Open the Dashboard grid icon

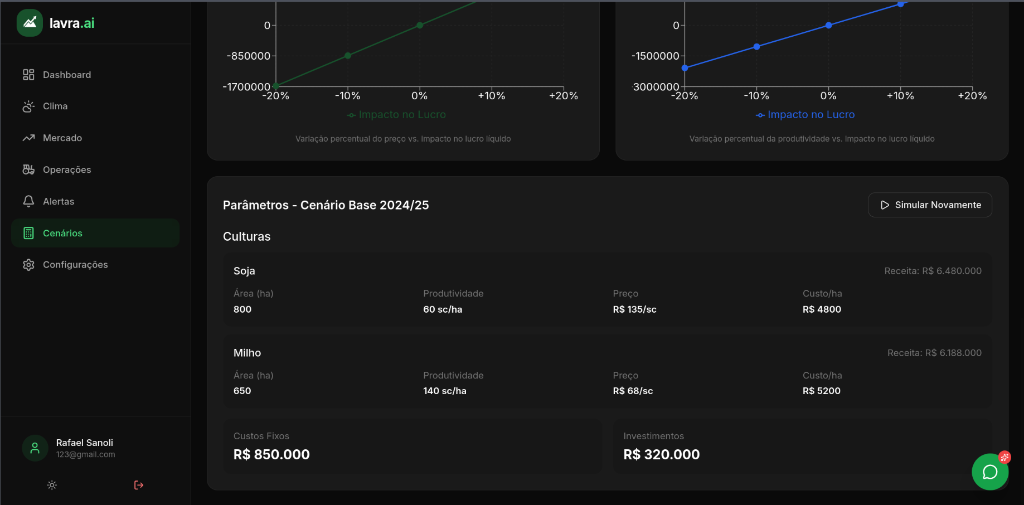pos(29,75)
